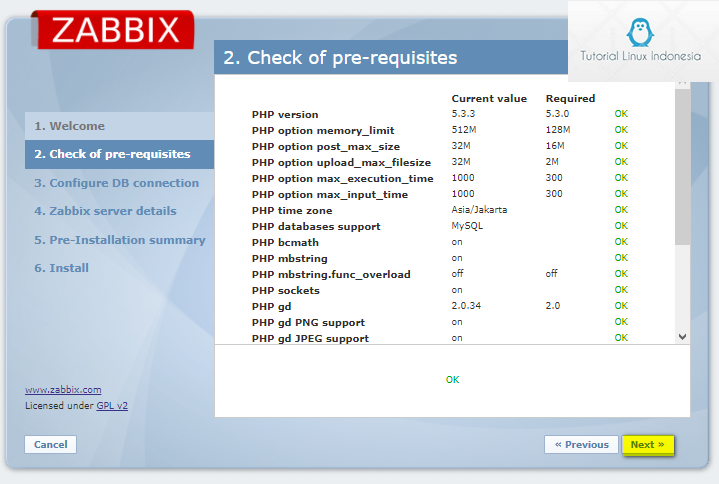Select step 3. Configure DB connection
Viewport: 719px width, 484px height.
(x=116, y=183)
